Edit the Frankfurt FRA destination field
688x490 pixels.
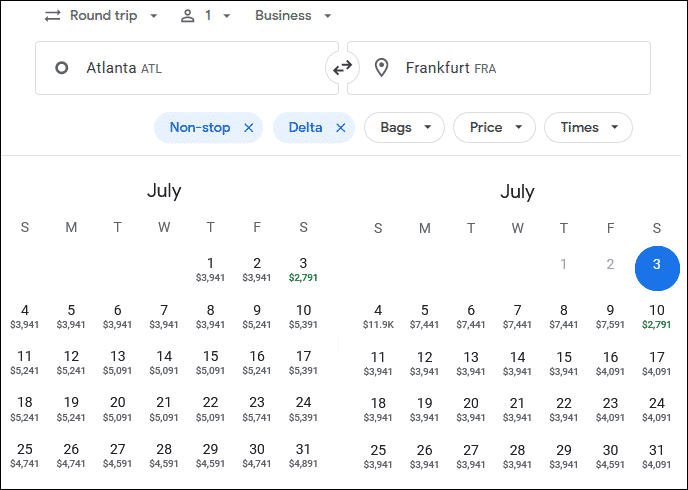(x=499, y=68)
